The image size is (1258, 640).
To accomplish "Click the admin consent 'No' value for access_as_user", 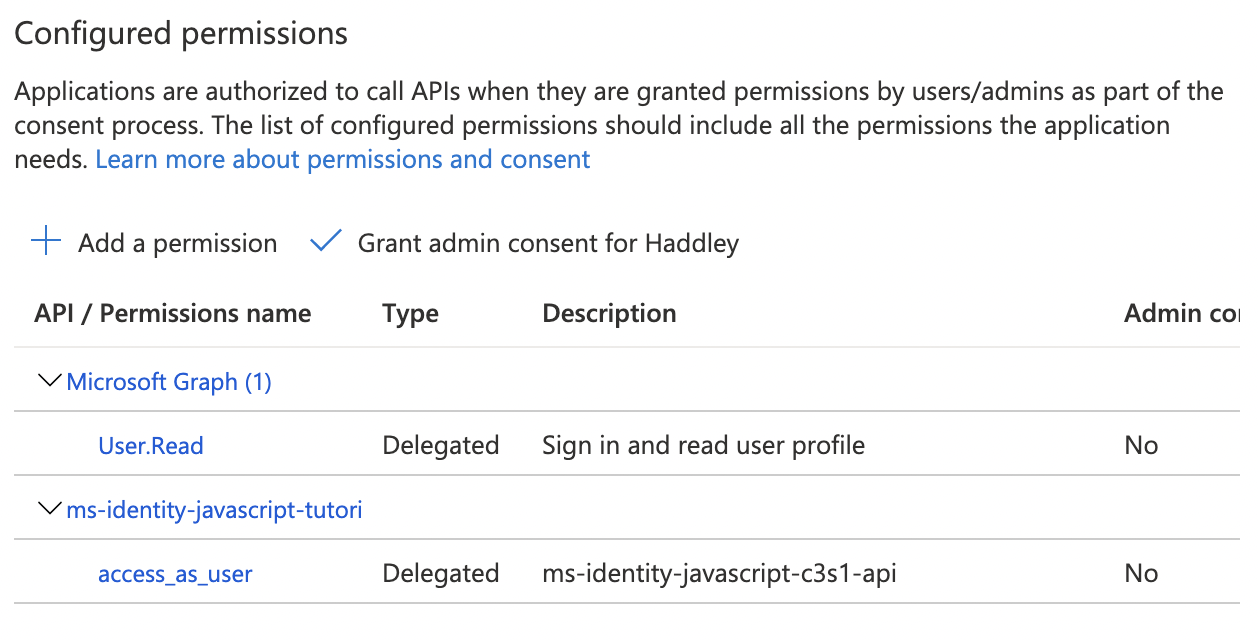I will click(1141, 574).
